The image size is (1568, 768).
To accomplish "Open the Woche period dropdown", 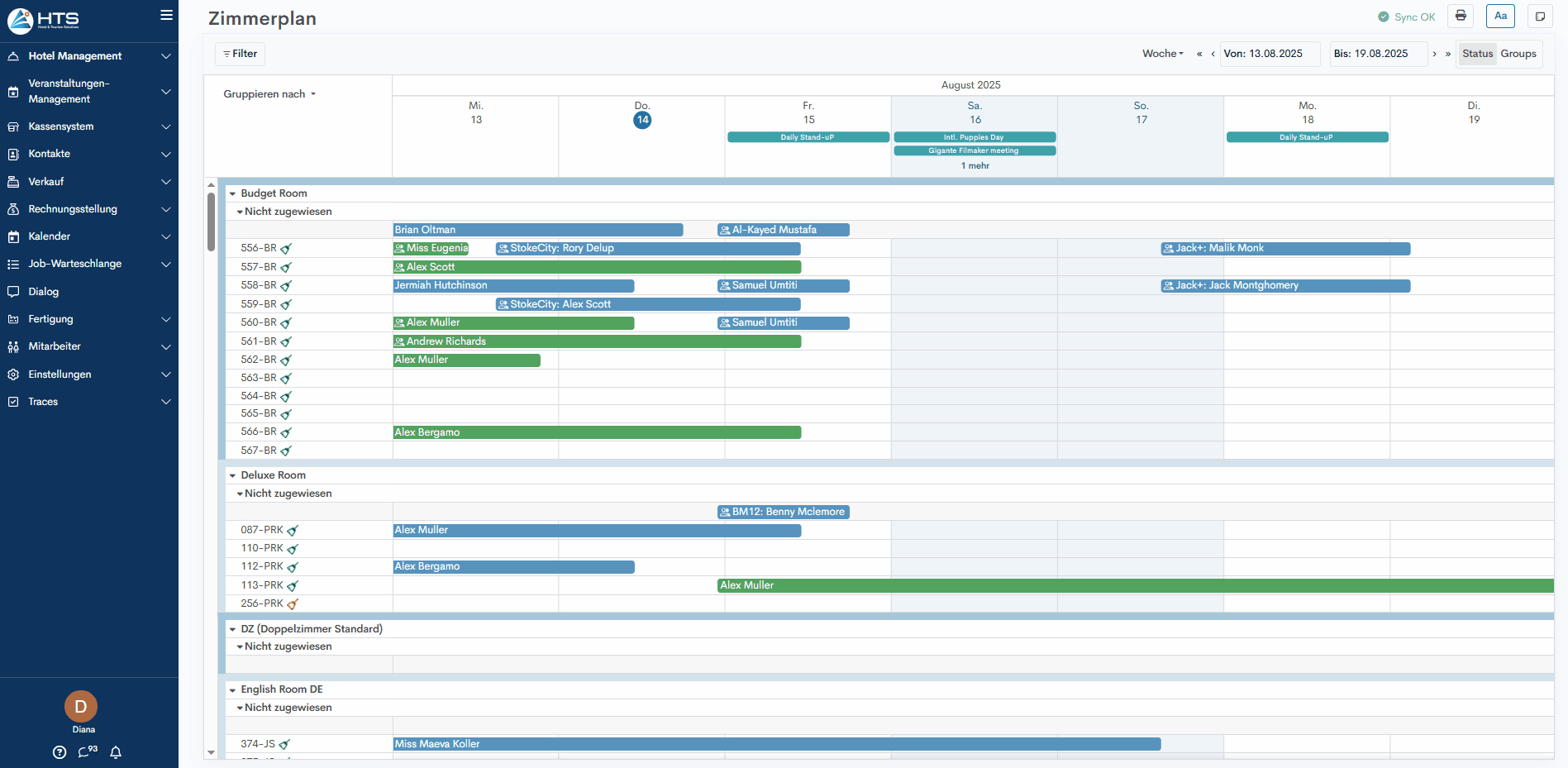I will pos(1162,54).
